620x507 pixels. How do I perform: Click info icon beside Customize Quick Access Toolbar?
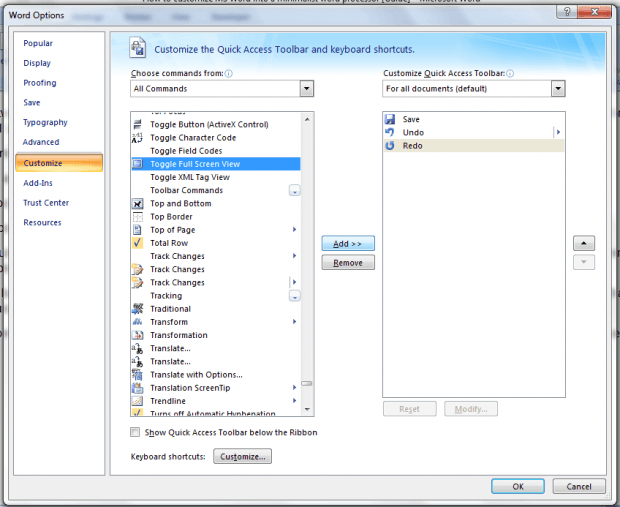click(x=510, y=74)
